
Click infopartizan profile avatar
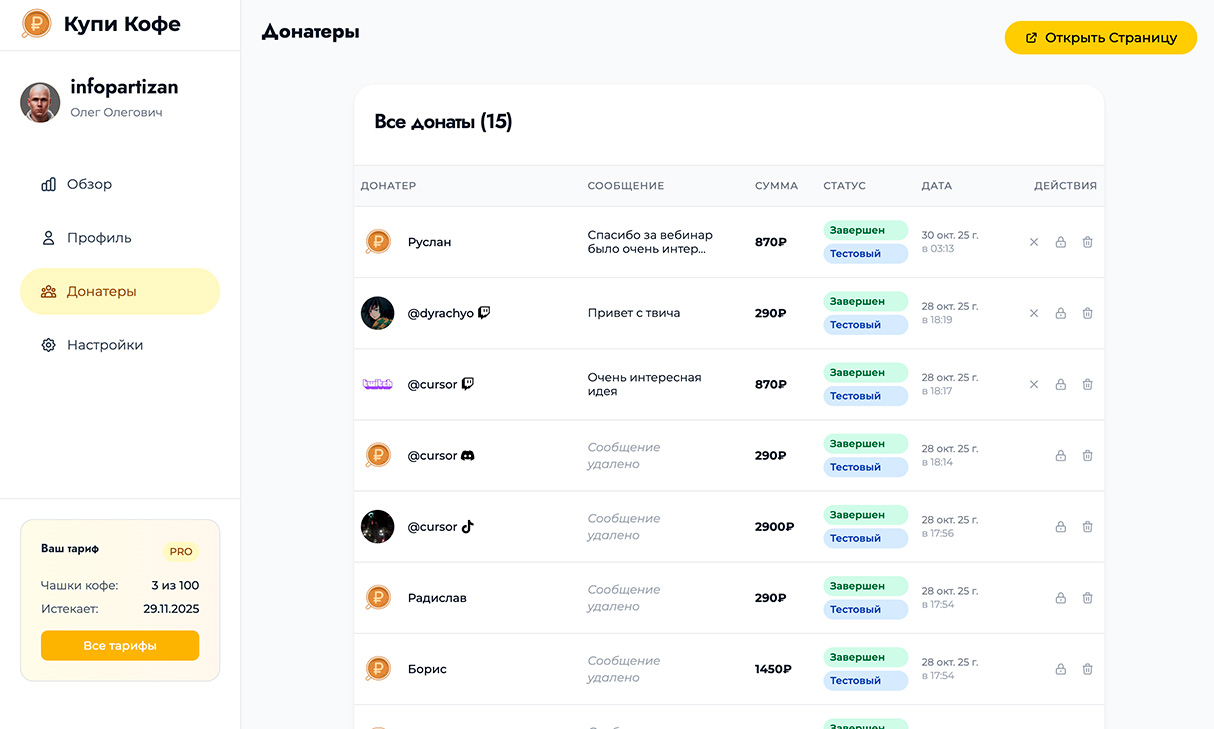(40, 102)
